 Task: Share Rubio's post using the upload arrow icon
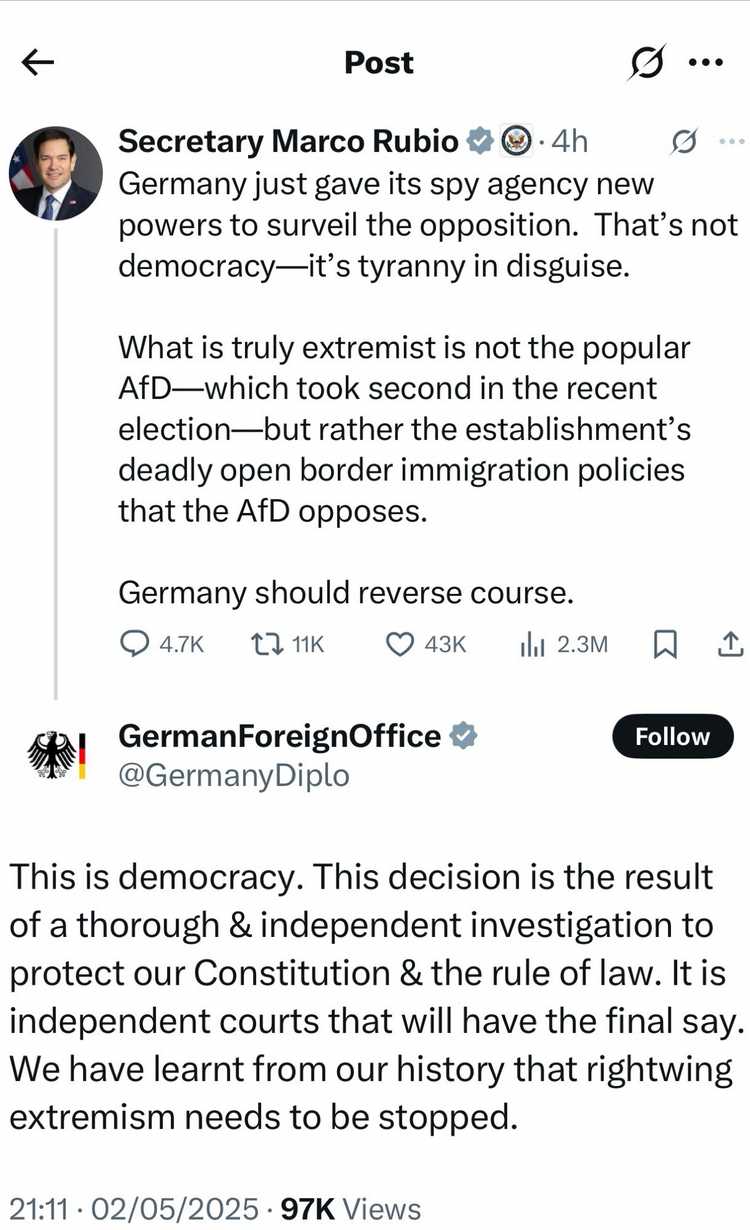(x=729, y=645)
